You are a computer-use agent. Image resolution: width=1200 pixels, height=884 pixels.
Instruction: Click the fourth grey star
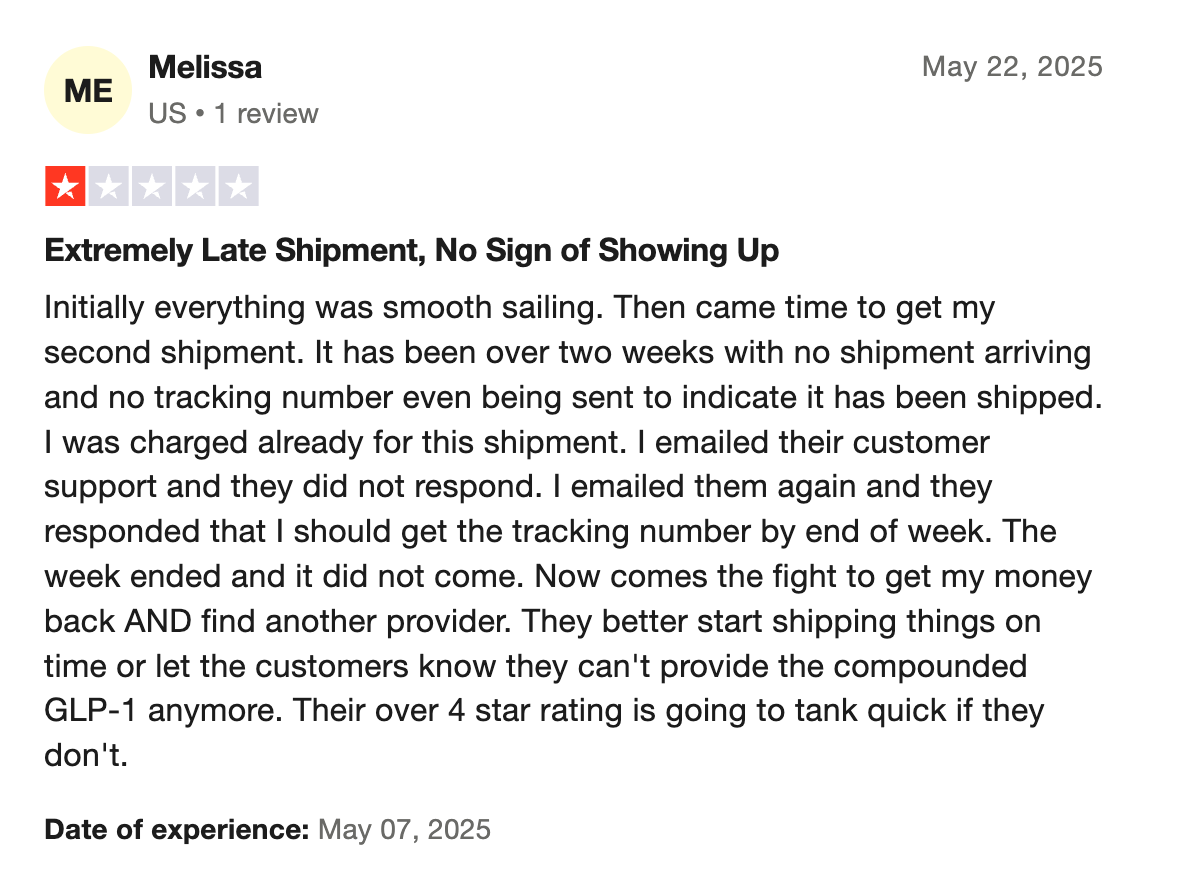[194, 186]
